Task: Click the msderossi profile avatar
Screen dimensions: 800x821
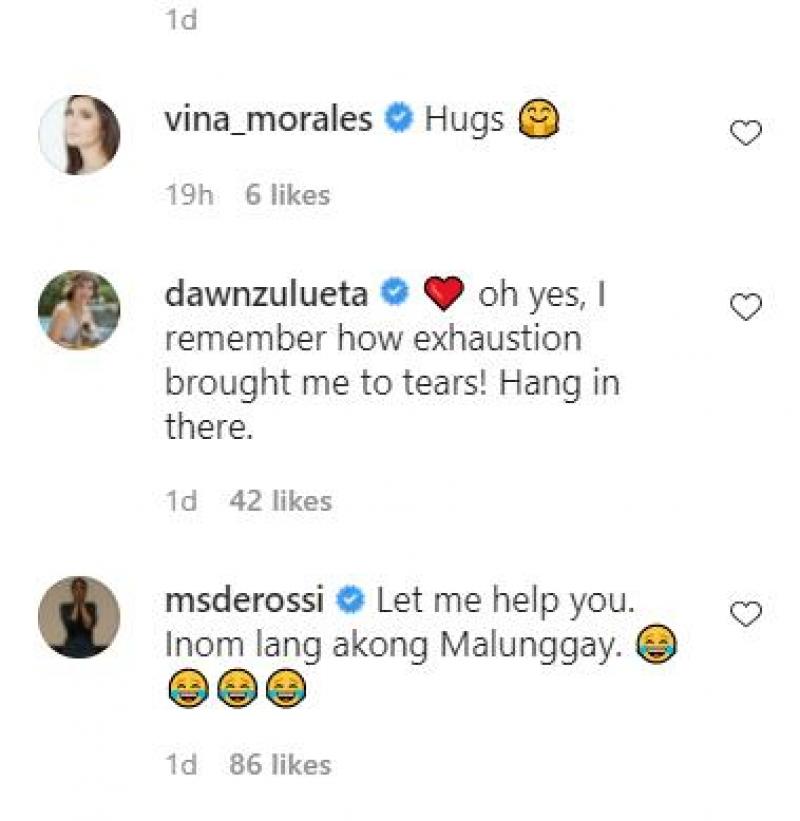Action: coord(79,617)
